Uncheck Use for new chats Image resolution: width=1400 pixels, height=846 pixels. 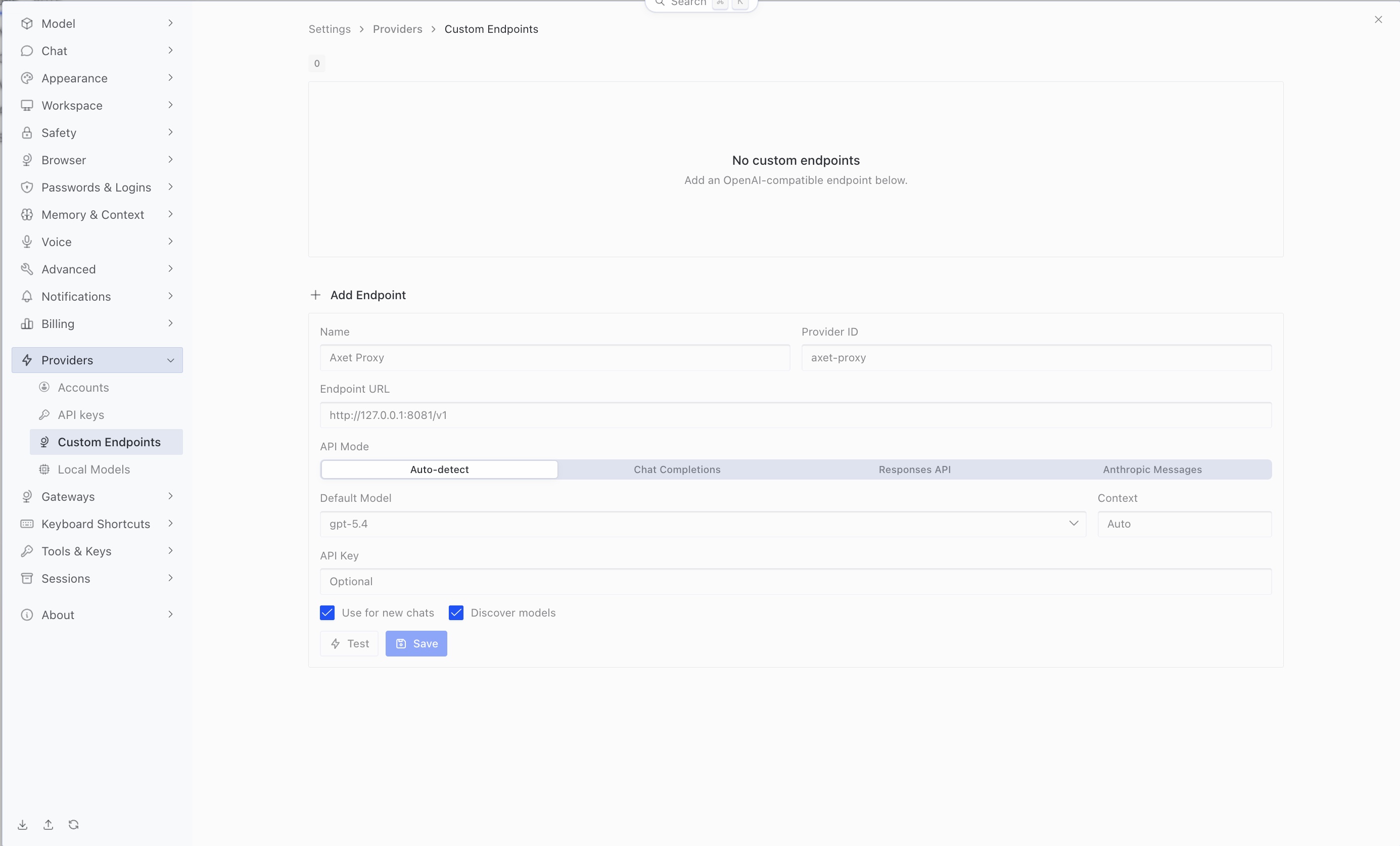point(328,613)
